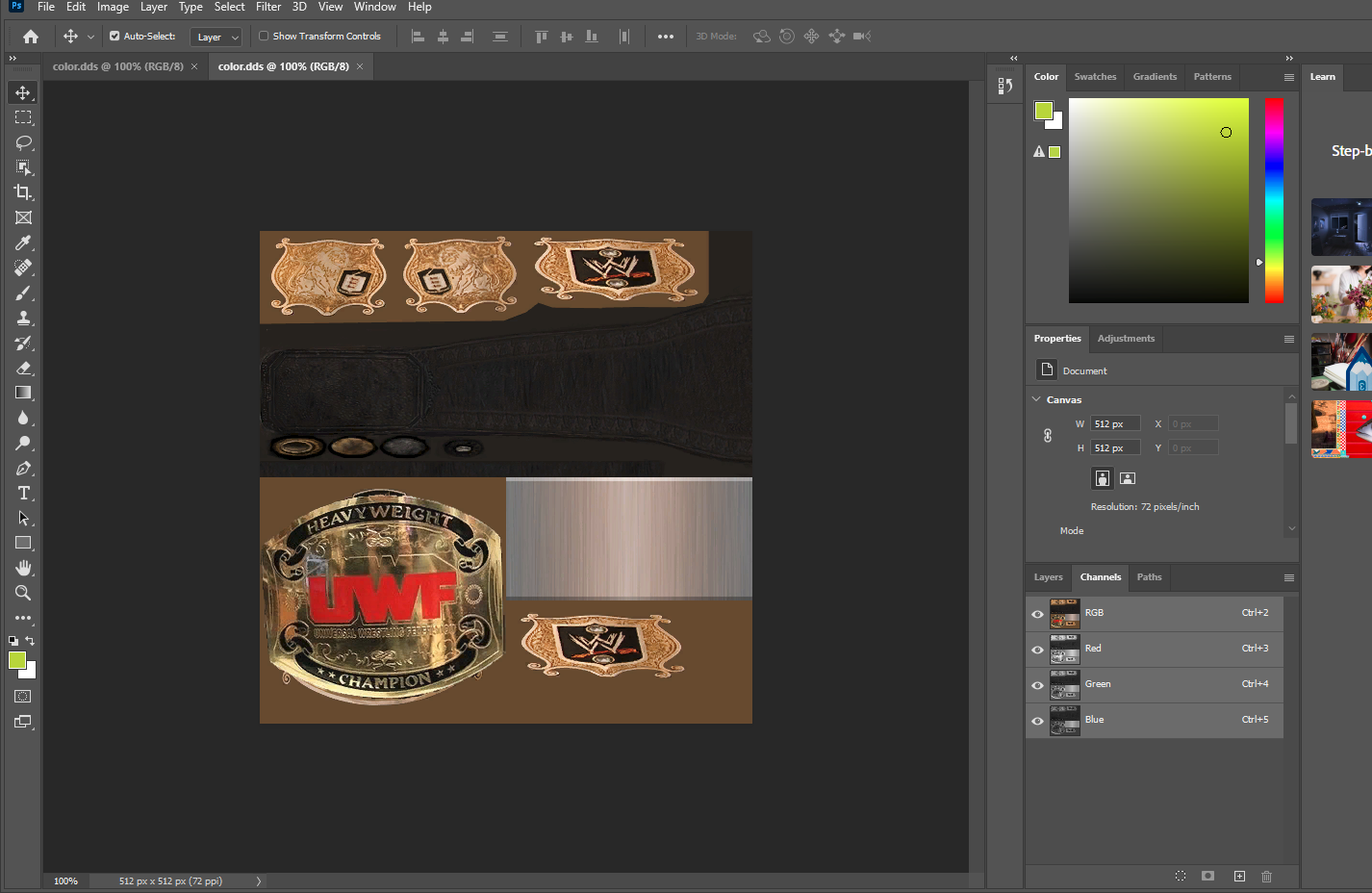This screenshot has height=893, width=1372.
Task: Select the History Brush tool
Action: [23, 343]
